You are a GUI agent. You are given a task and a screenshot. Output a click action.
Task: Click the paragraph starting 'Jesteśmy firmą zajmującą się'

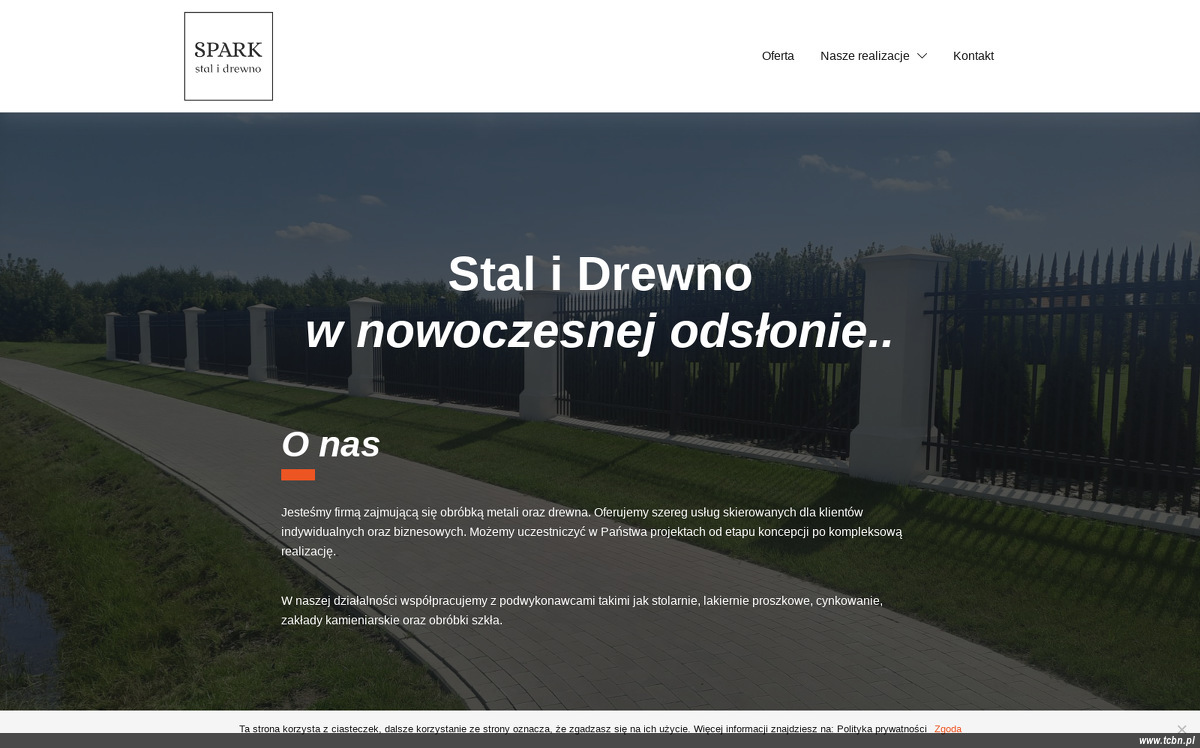click(x=592, y=531)
